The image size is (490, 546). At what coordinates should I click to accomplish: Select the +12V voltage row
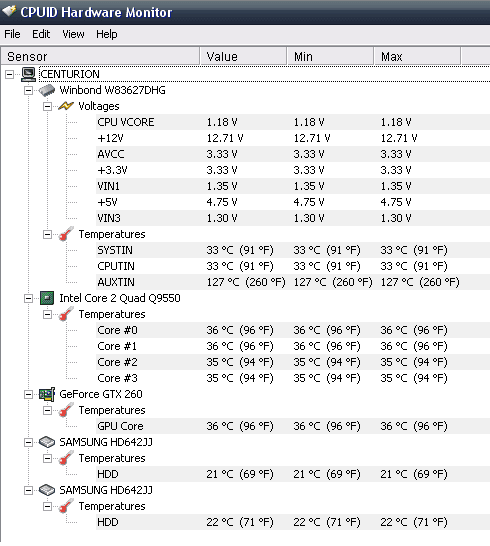coord(293,138)
